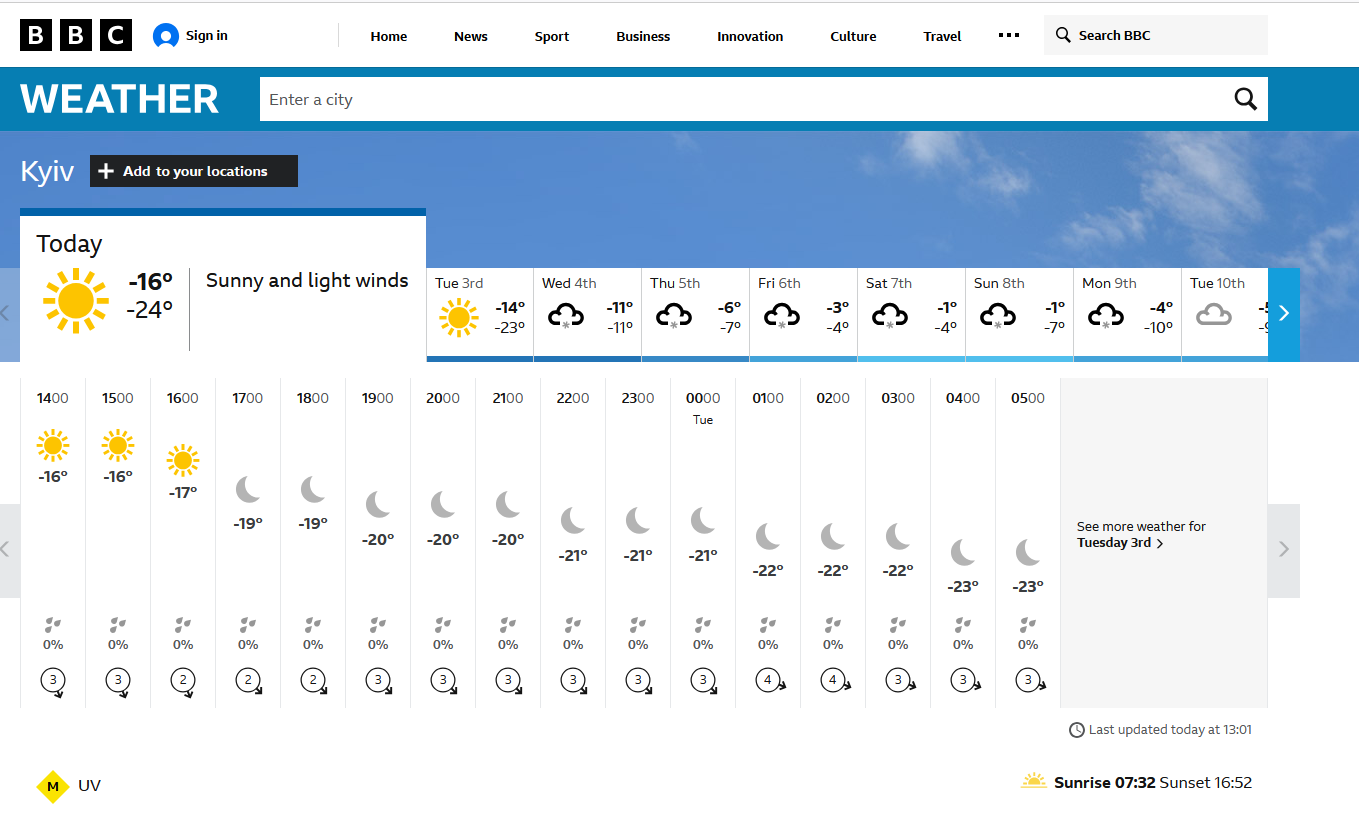Click the wind speed icon for 2200
The height and width of the screenshot is (821, 1359).
573,681
